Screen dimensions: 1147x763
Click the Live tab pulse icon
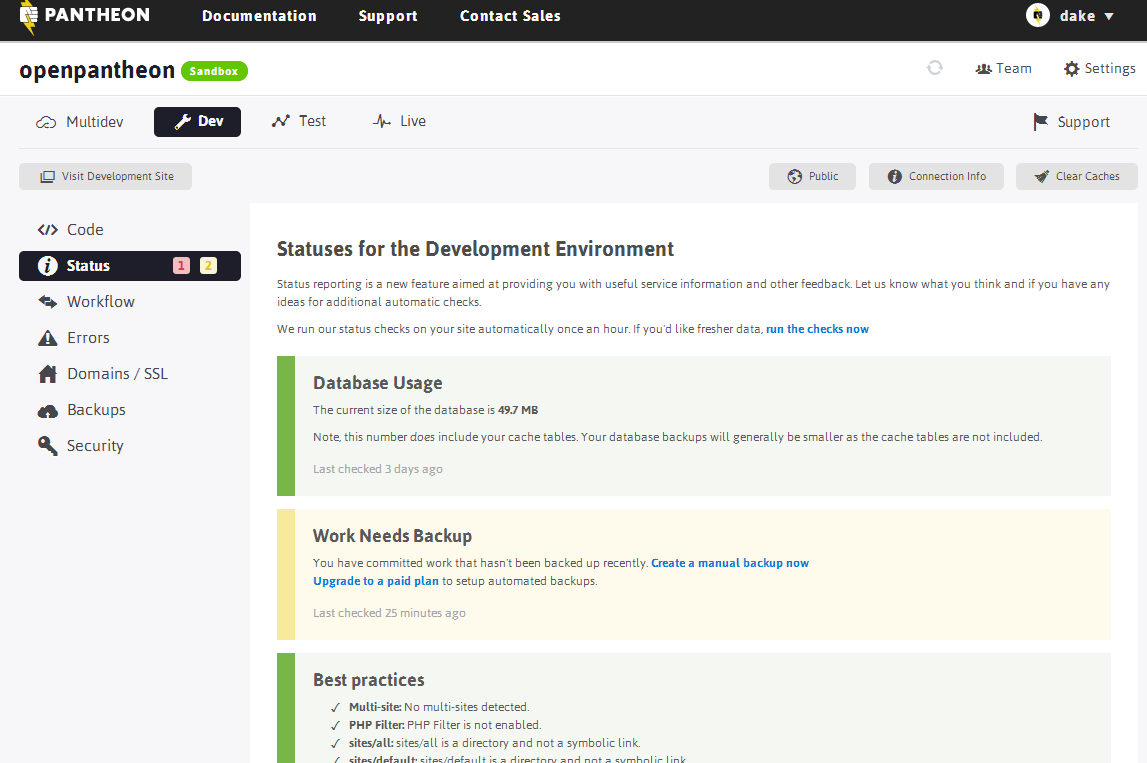click(x=382, y=121)
